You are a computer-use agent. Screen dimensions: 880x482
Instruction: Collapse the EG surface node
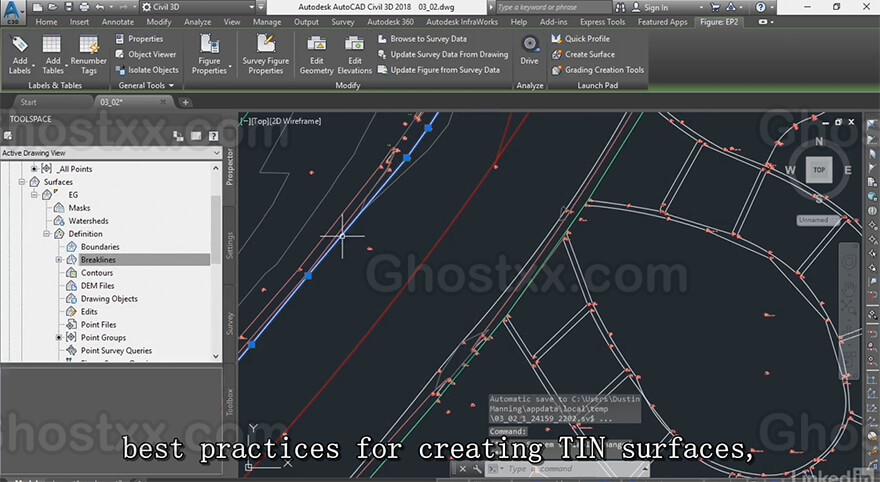[x=34, y=195]
